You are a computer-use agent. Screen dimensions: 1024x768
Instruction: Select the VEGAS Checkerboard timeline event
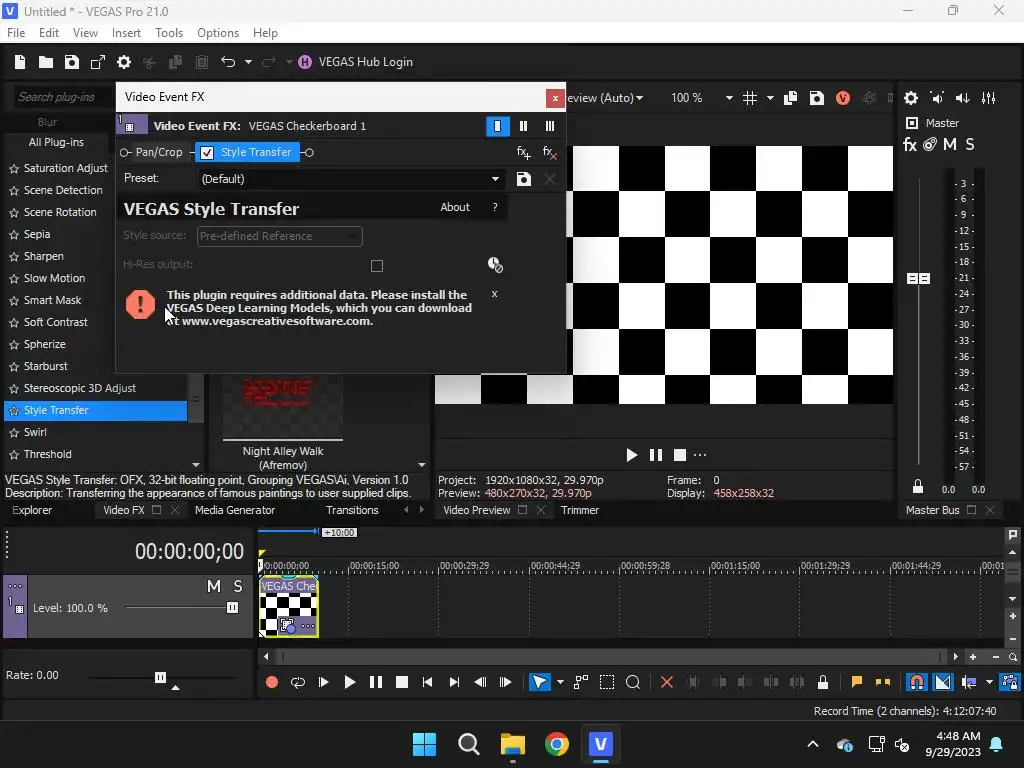click(x=289, y=607)
